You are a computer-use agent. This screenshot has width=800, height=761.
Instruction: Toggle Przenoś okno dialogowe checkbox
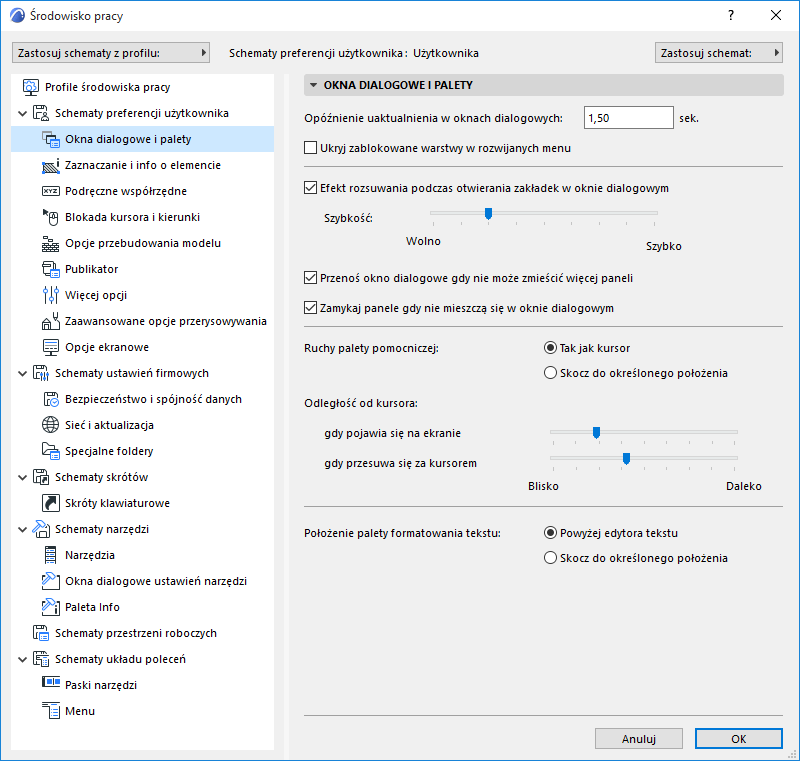pos(310,278)
